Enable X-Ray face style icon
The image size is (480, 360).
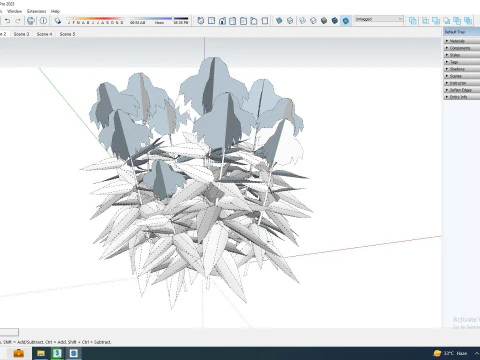tap(279, 21)
